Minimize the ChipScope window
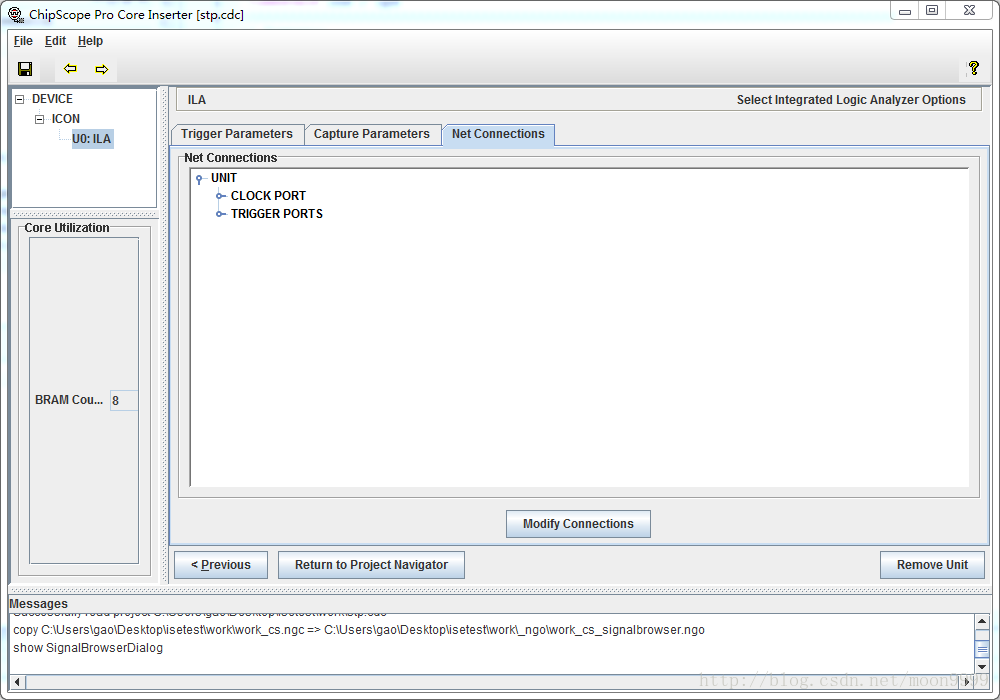 click(904, 11)
